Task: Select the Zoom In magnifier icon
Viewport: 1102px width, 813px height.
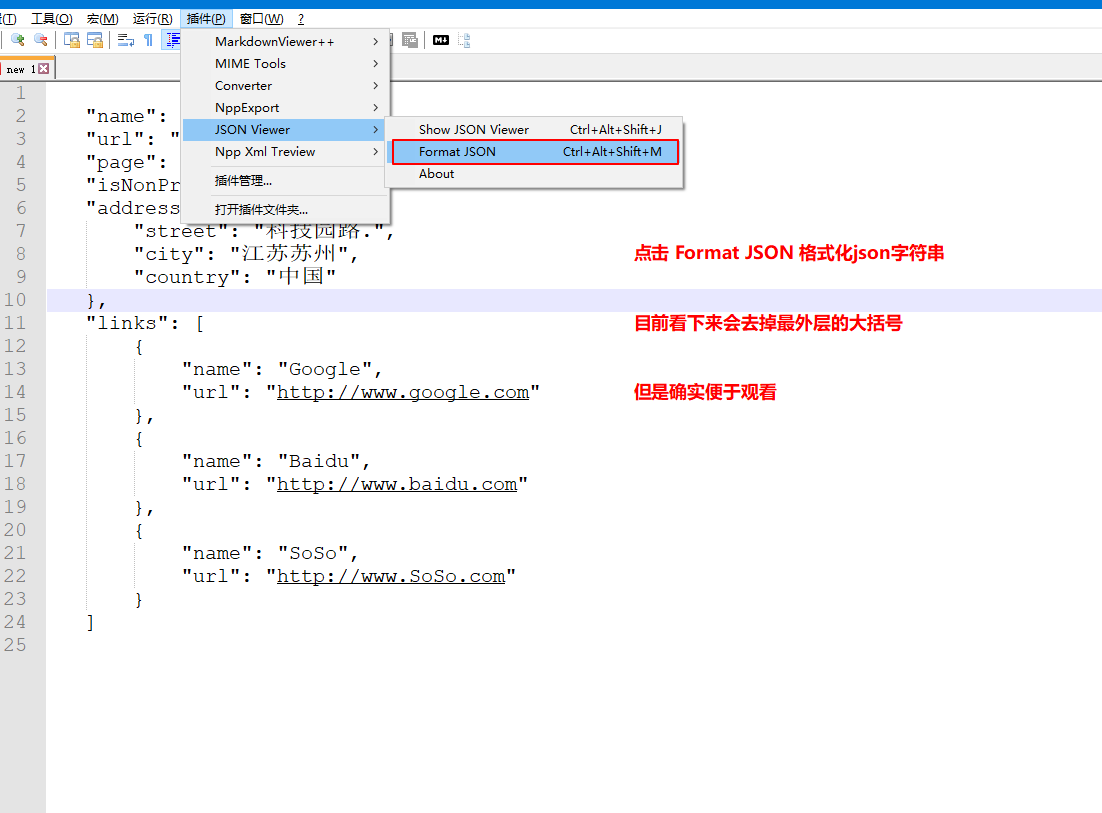Action: click(16, 40)
